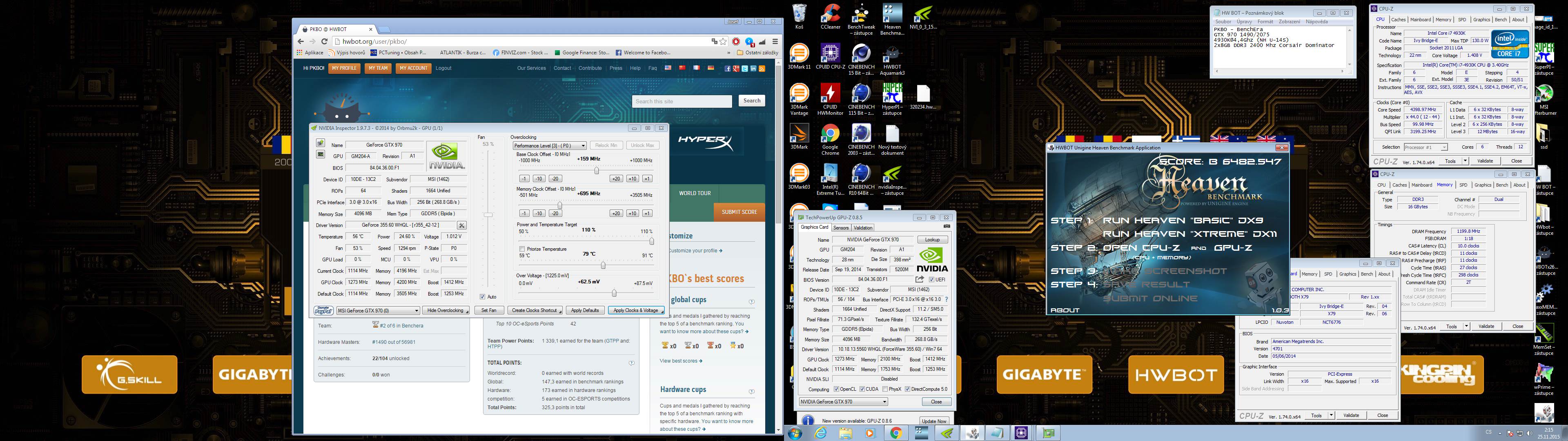Click Apply Defaults in NVIDIA Inspector
Image resolution: width=1568 pixels, height=441 pixels.
(x=584, y=311)
